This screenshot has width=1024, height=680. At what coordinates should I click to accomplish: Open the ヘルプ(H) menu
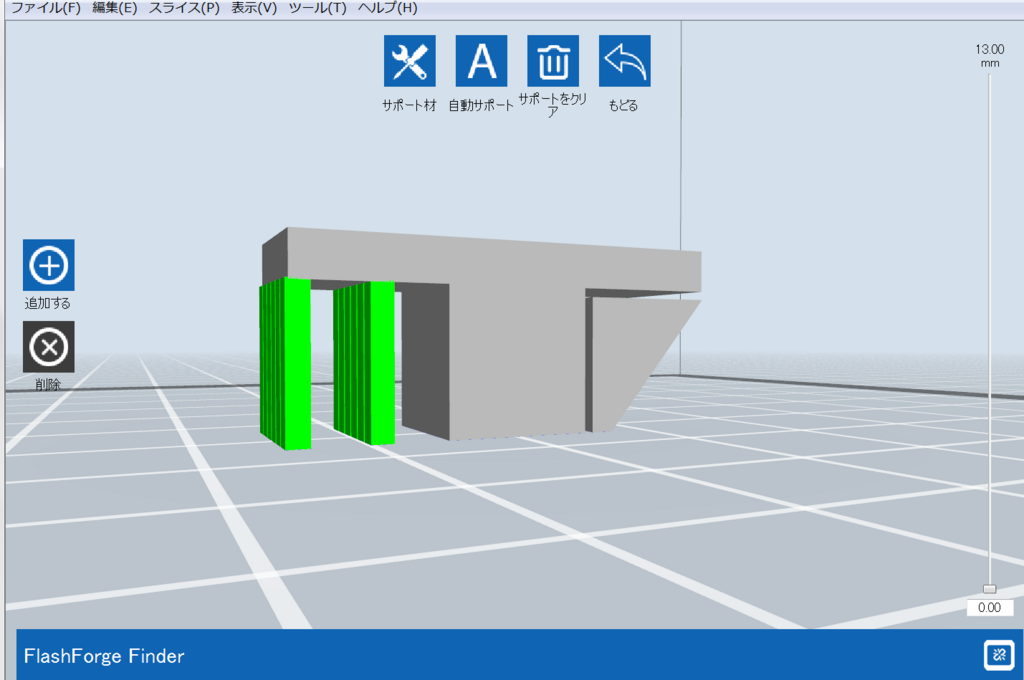[x=387, y=8]
